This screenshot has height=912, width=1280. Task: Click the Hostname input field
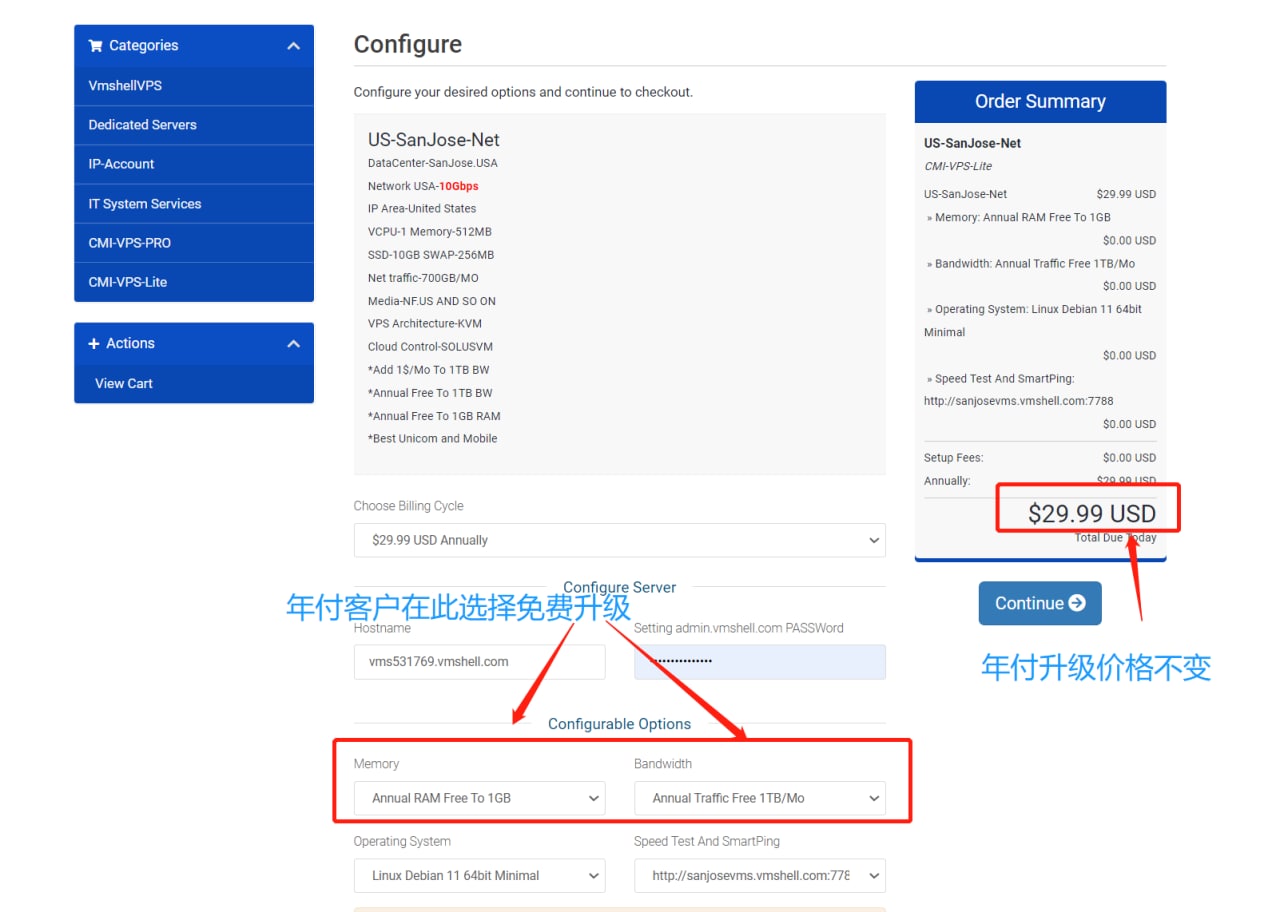click(x=479, y=662)
